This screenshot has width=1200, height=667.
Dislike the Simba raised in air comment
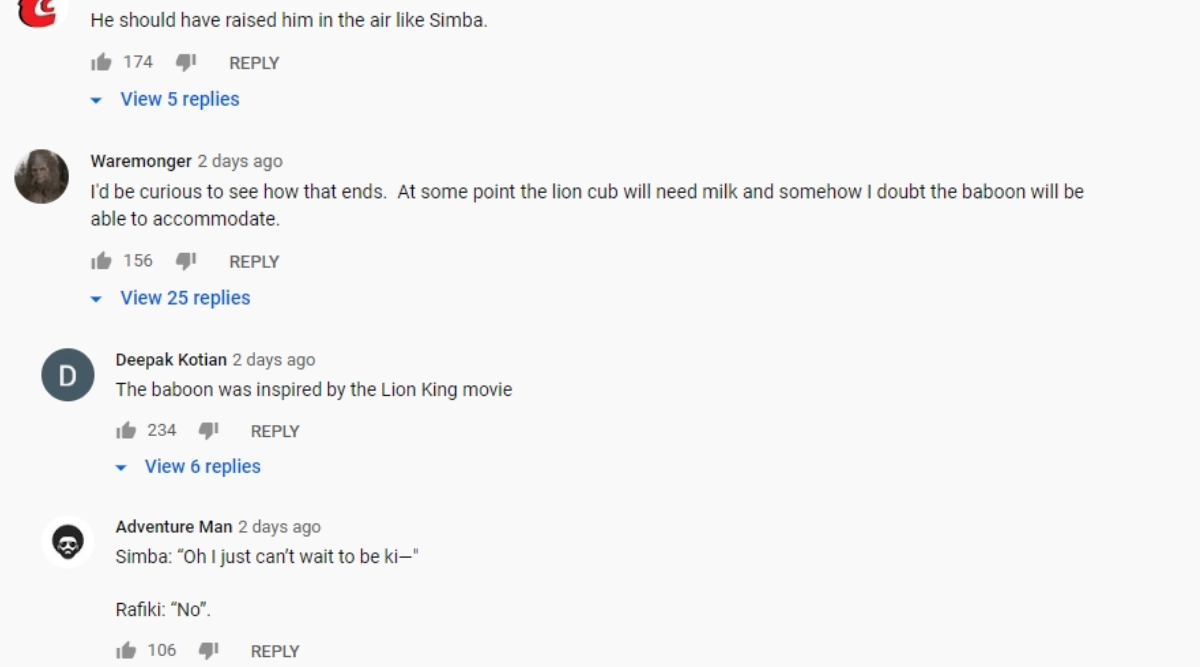[x=186, y=63]
